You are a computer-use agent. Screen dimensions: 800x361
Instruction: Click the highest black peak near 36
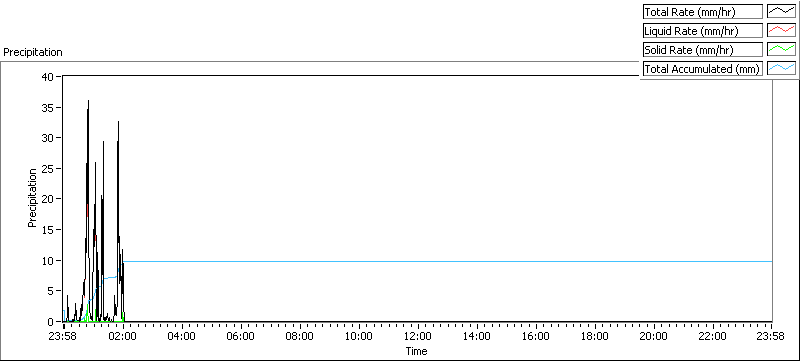pyautogui.click(x=88, y=101)
